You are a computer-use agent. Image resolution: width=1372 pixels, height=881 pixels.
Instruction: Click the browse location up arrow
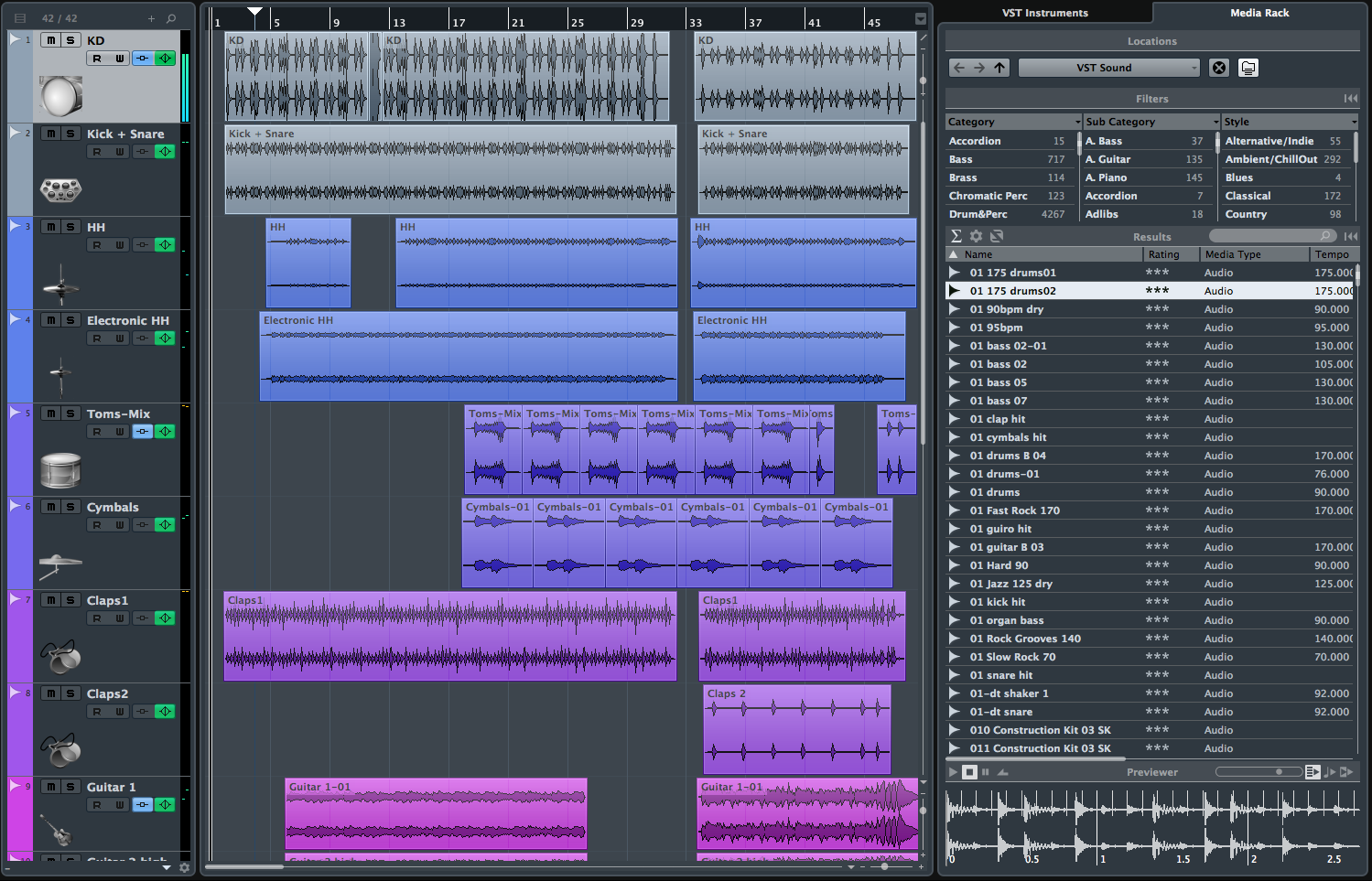click(x=999, y=68)
